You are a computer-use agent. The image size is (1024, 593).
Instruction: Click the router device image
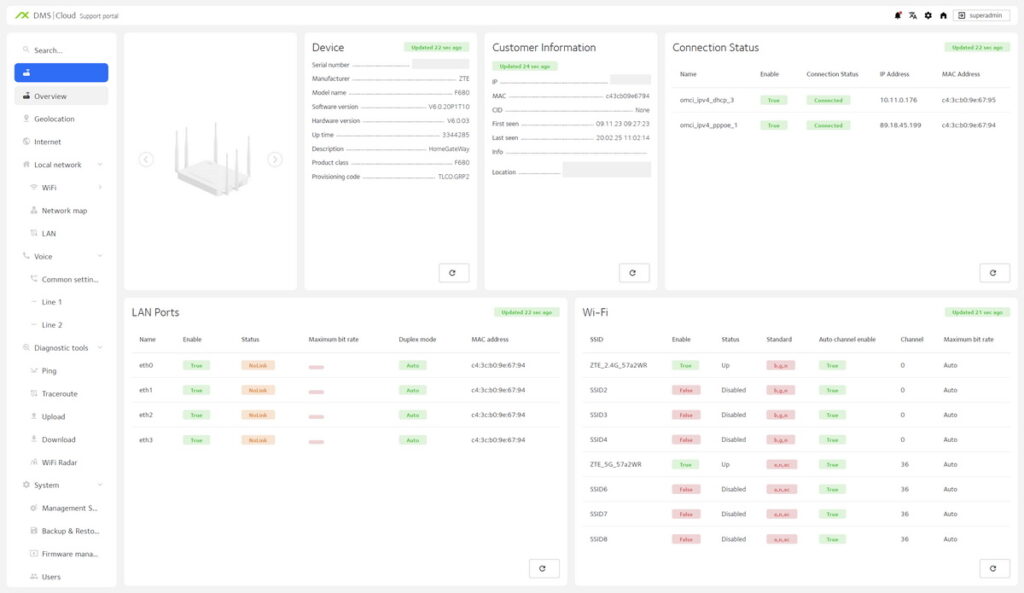(213, 159)
